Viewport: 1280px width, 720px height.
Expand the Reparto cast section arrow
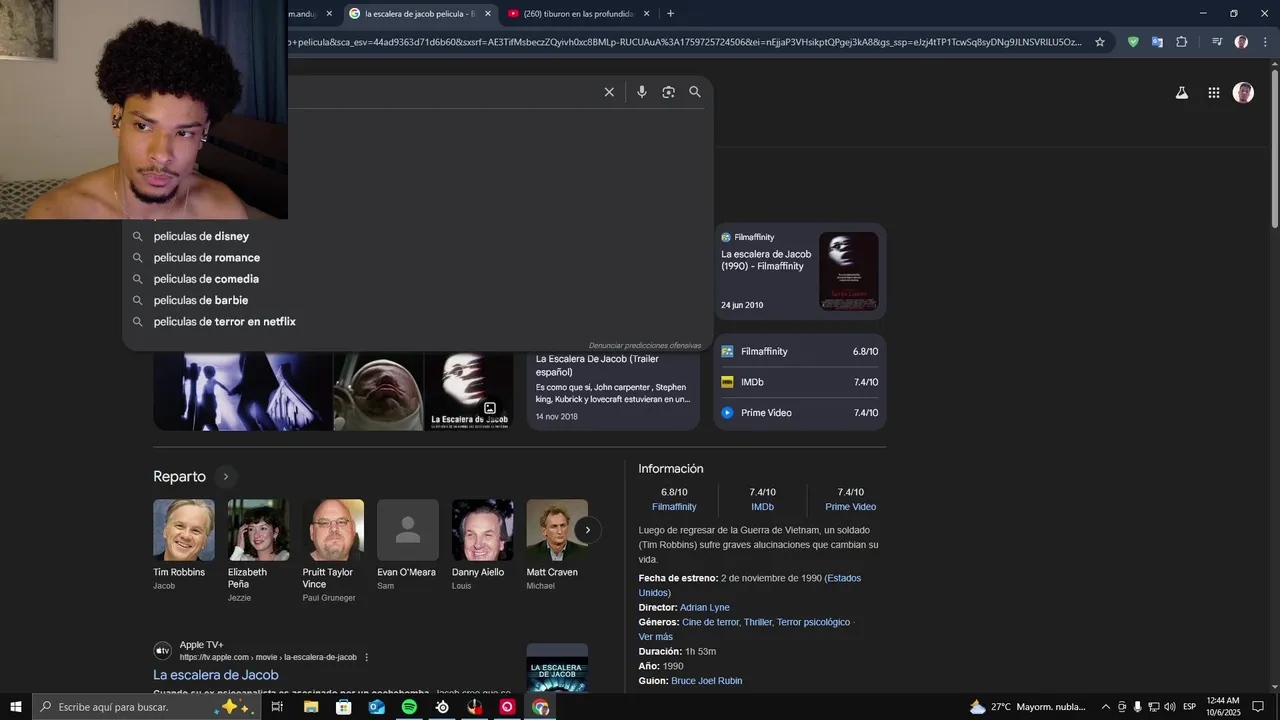tap(225, 477)
